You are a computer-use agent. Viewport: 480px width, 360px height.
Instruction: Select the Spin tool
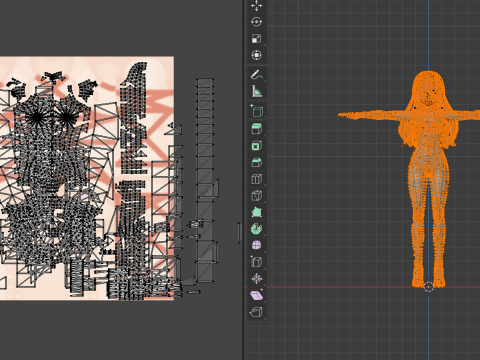point(256,229)
